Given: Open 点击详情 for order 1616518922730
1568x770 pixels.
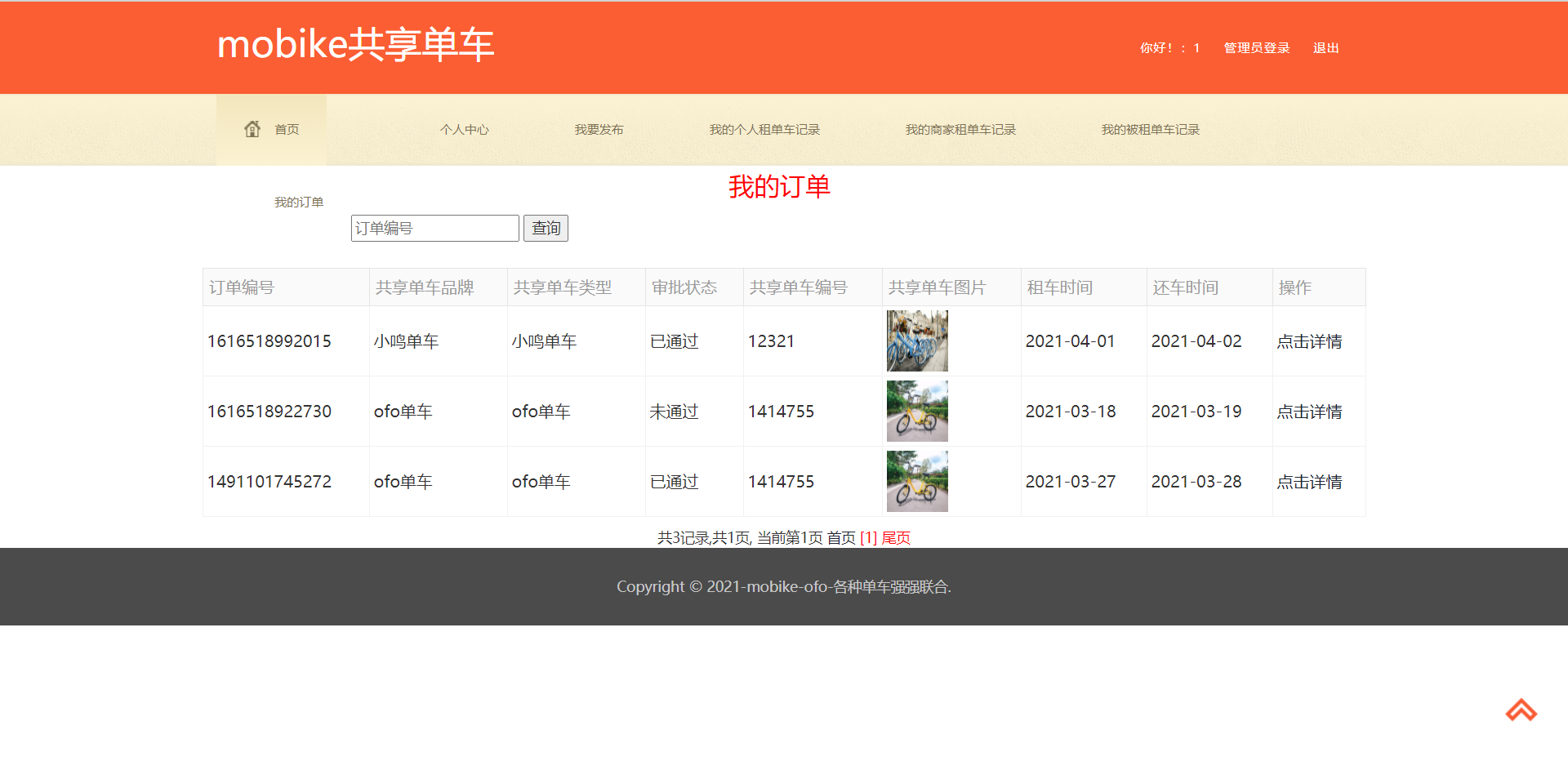Looking at the screenshot, I should [x=1309, y=412].
